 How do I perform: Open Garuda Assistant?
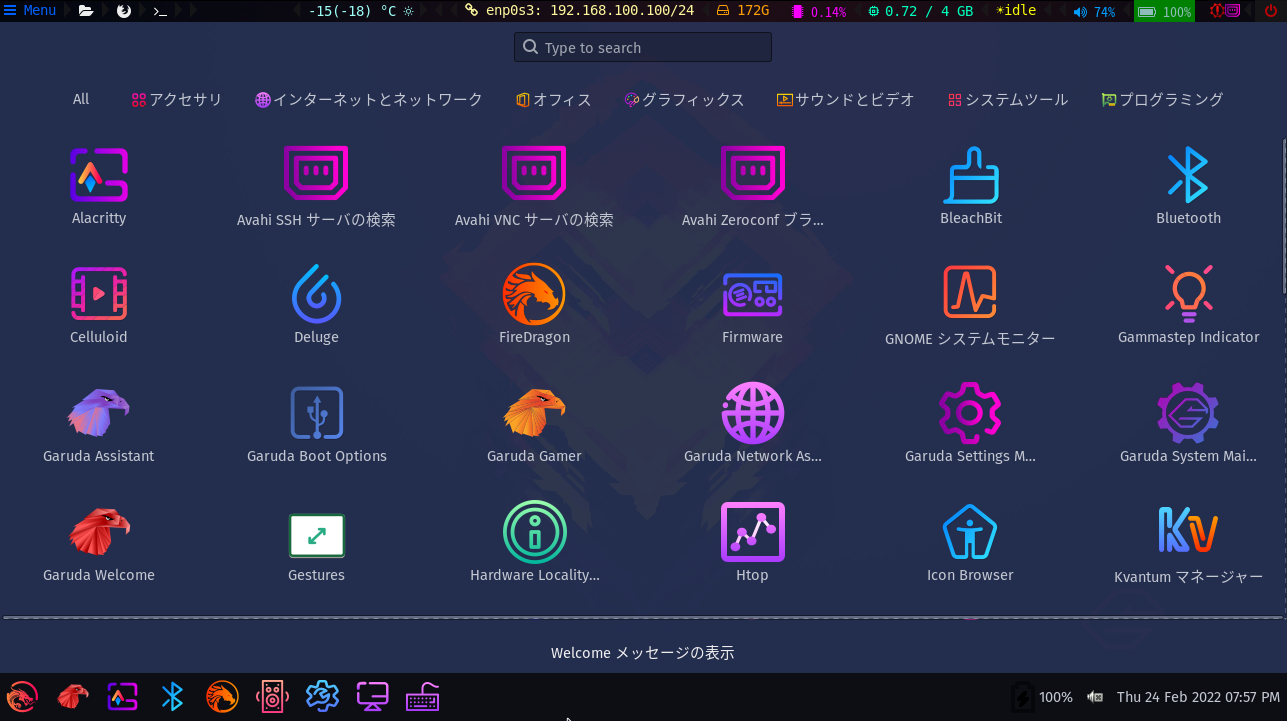point(99,424)
